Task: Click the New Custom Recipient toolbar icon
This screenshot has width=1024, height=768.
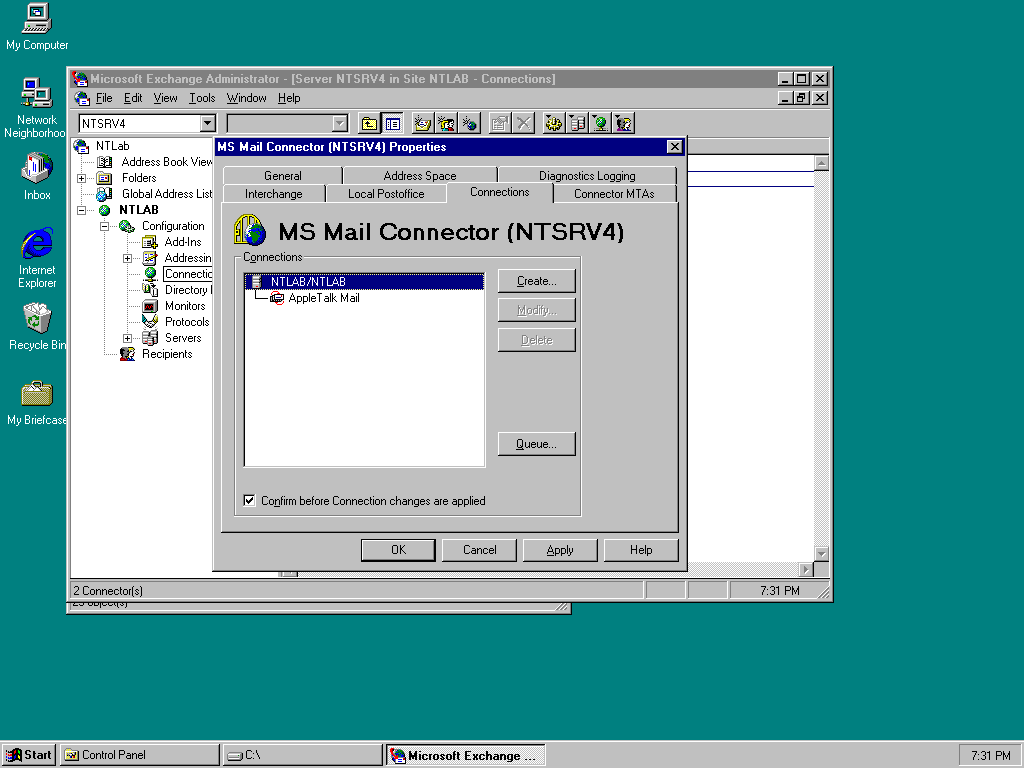Action: 470,123
